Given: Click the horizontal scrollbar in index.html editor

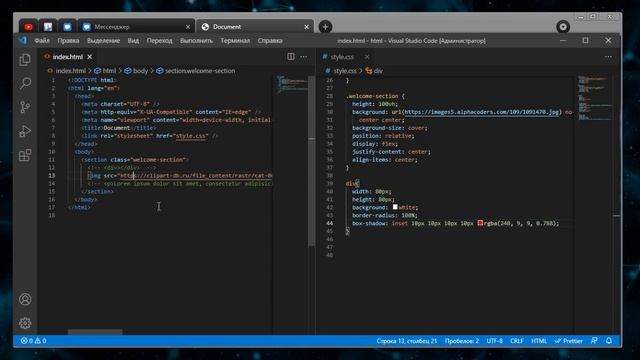Looking at the screenshot, I should tap(95, 331).
